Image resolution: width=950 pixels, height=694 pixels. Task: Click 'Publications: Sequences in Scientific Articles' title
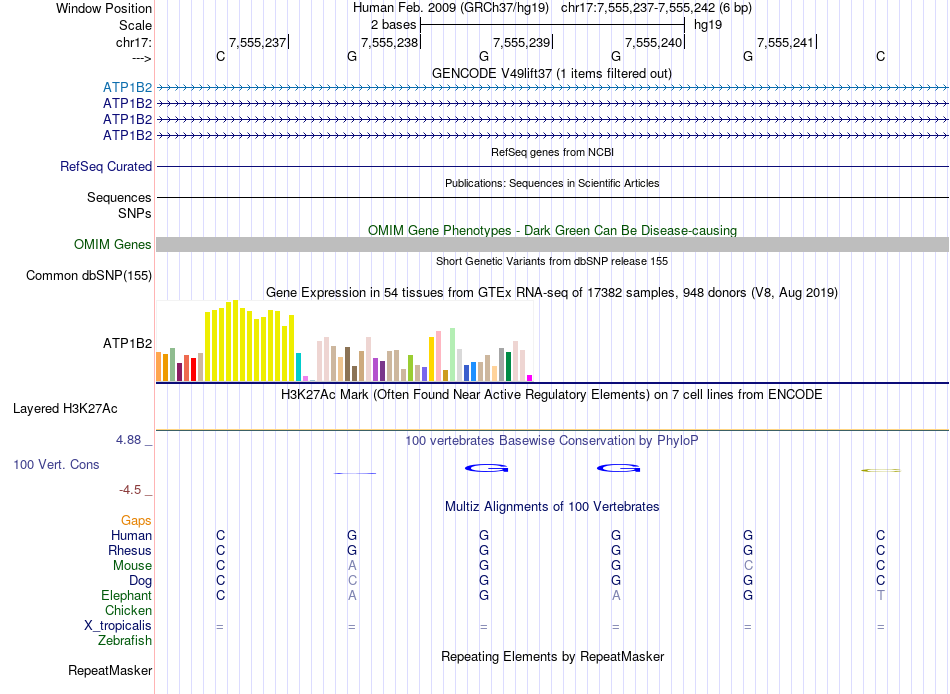tap(552, 183)
